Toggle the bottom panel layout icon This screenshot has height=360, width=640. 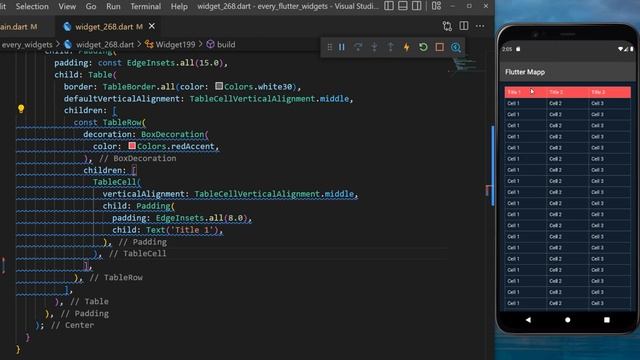(403, 6)
